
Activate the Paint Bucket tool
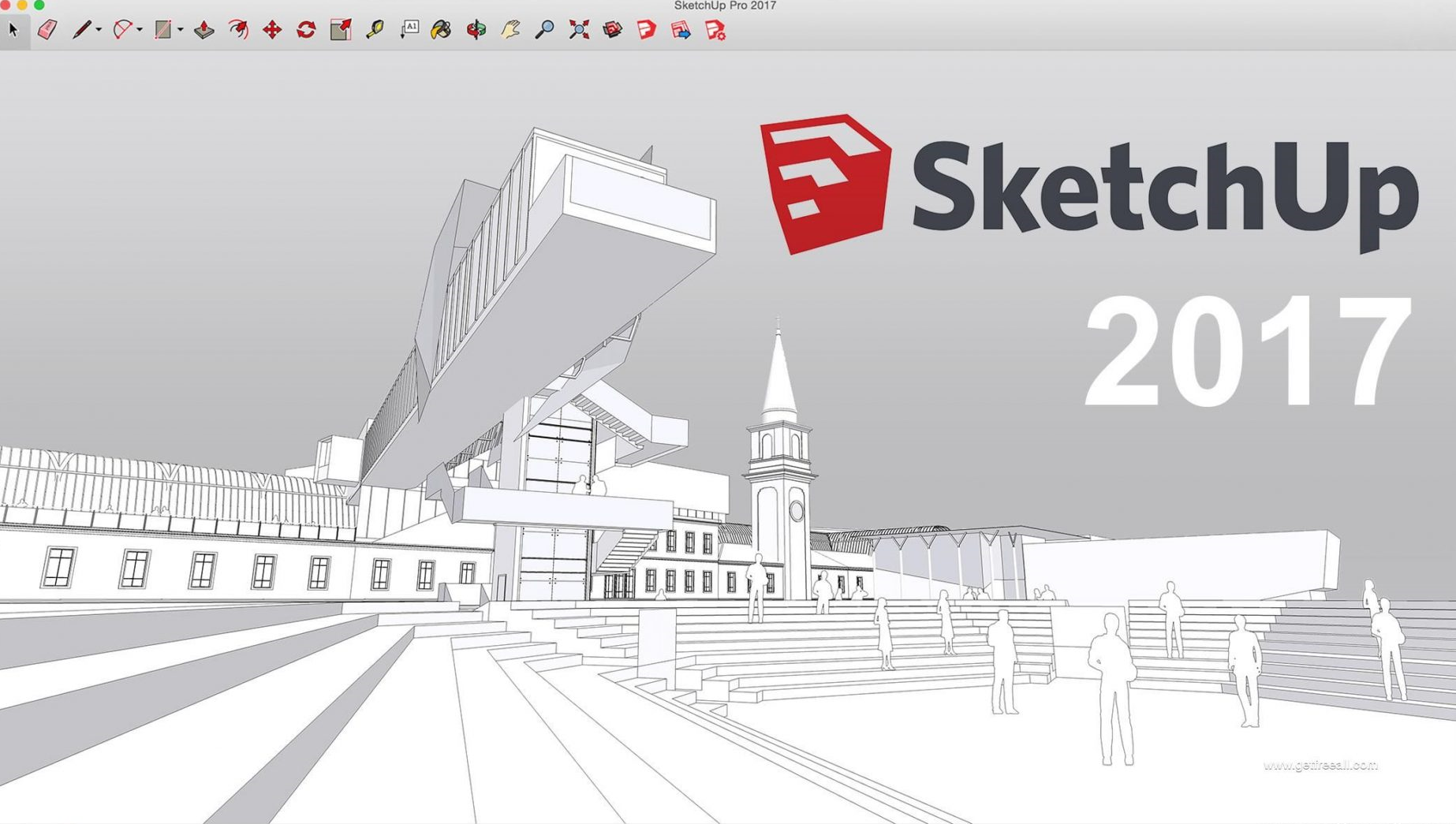click(442, 30)
